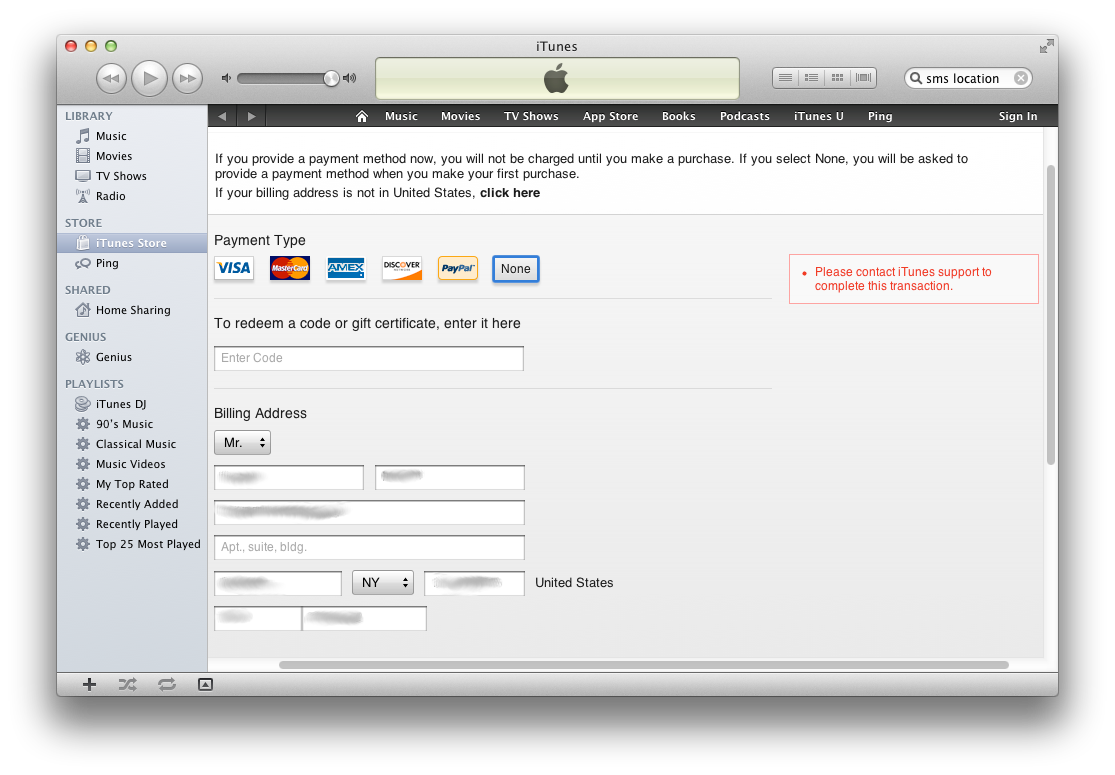Choose American Express as payment type
The width and height of the screenshot is (1115, 775).
tap(346, 268)
